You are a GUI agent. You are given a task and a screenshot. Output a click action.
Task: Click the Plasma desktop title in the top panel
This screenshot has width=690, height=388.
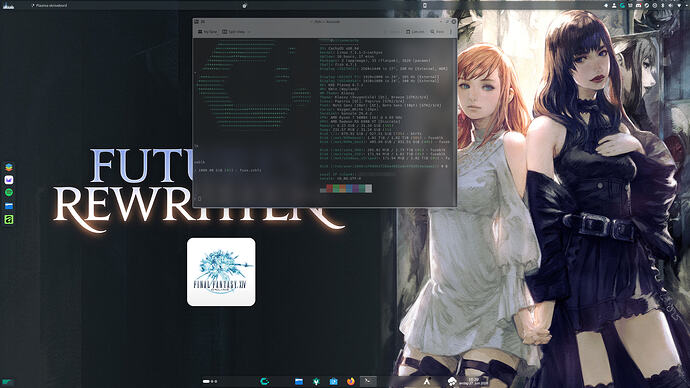pyautogui.click(x=50, y=5)
